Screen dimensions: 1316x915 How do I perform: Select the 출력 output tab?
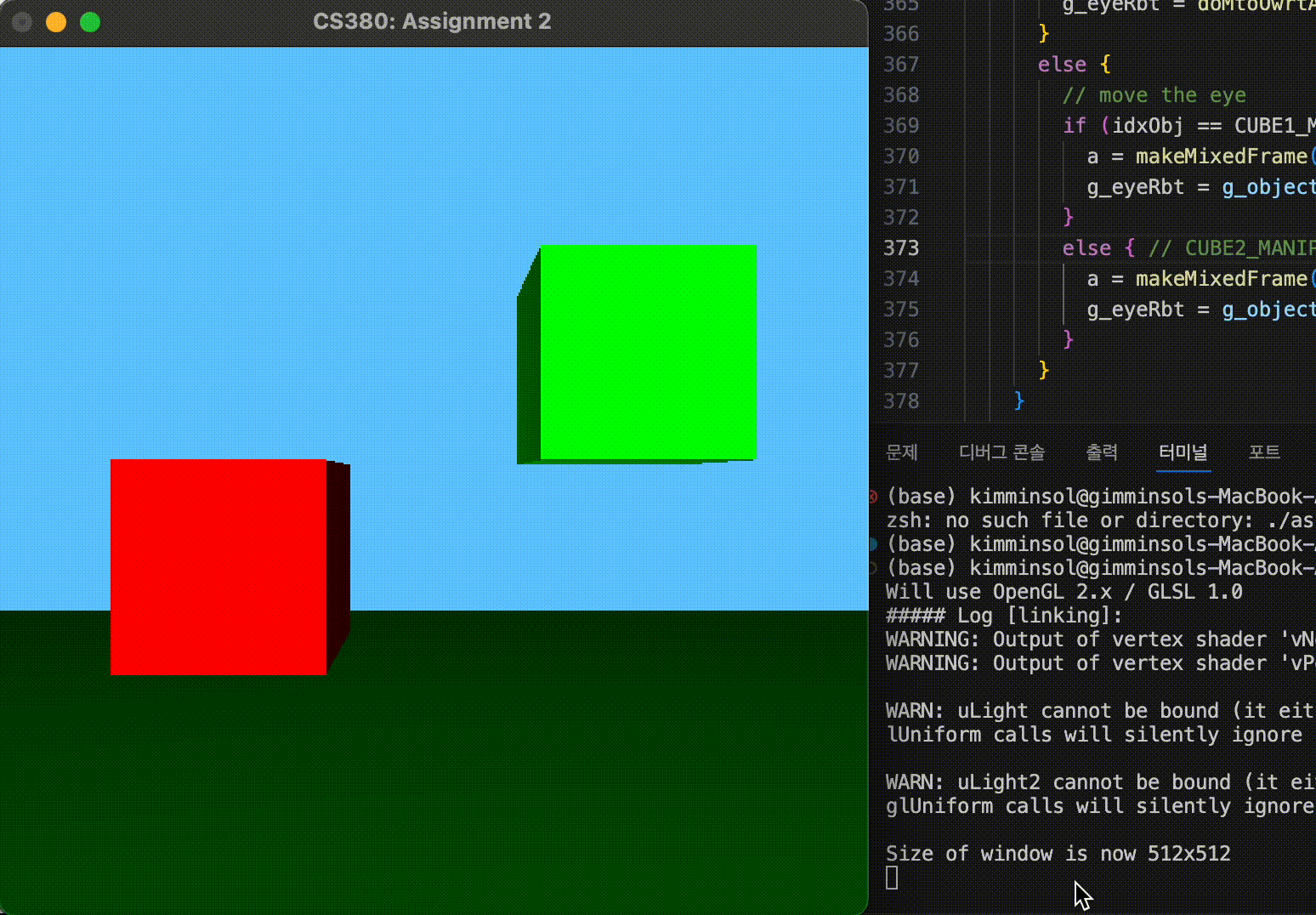pyautogui.click(x=1102, y=452)
